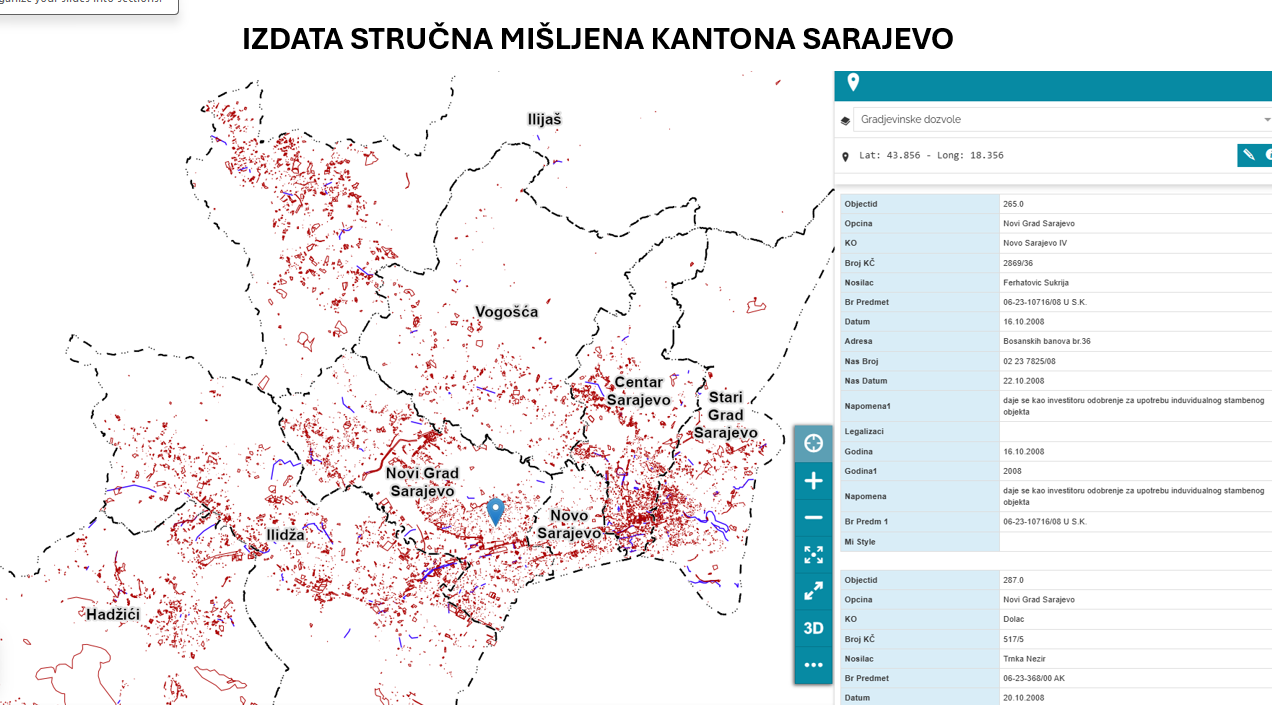1272x705 pixels.
Task: Switch the map to 3D view
Action: click(813, 628)
